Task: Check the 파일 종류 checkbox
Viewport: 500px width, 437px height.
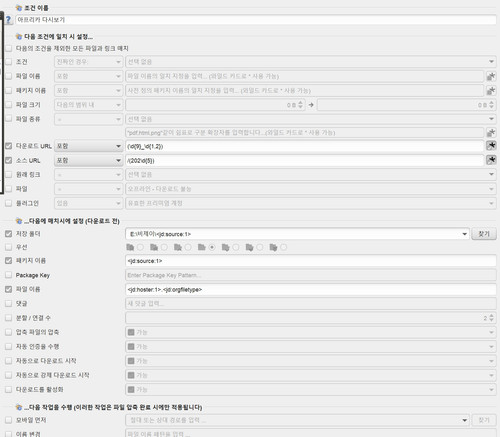Action: click(9, 119)
